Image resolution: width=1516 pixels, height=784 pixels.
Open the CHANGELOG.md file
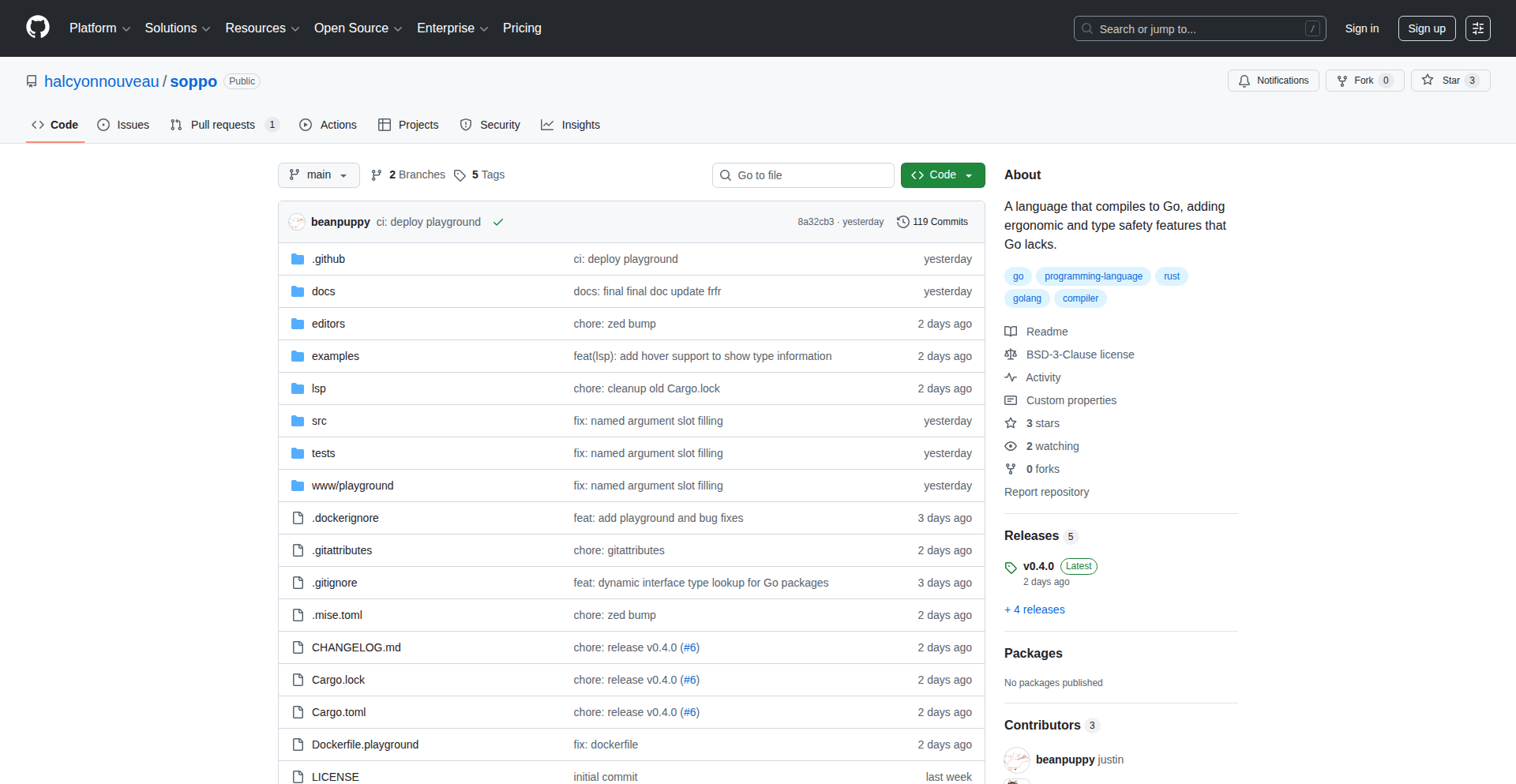(x=356, y=647)
